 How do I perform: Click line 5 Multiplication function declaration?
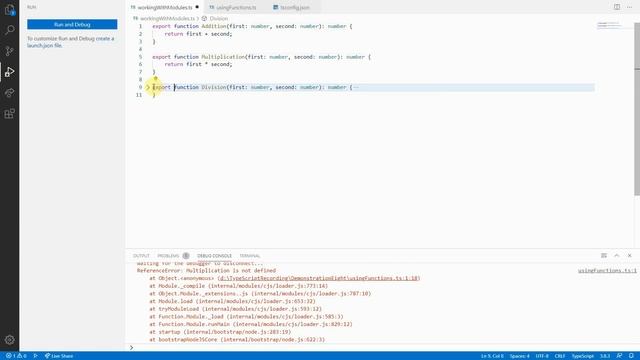pos(261,57)
